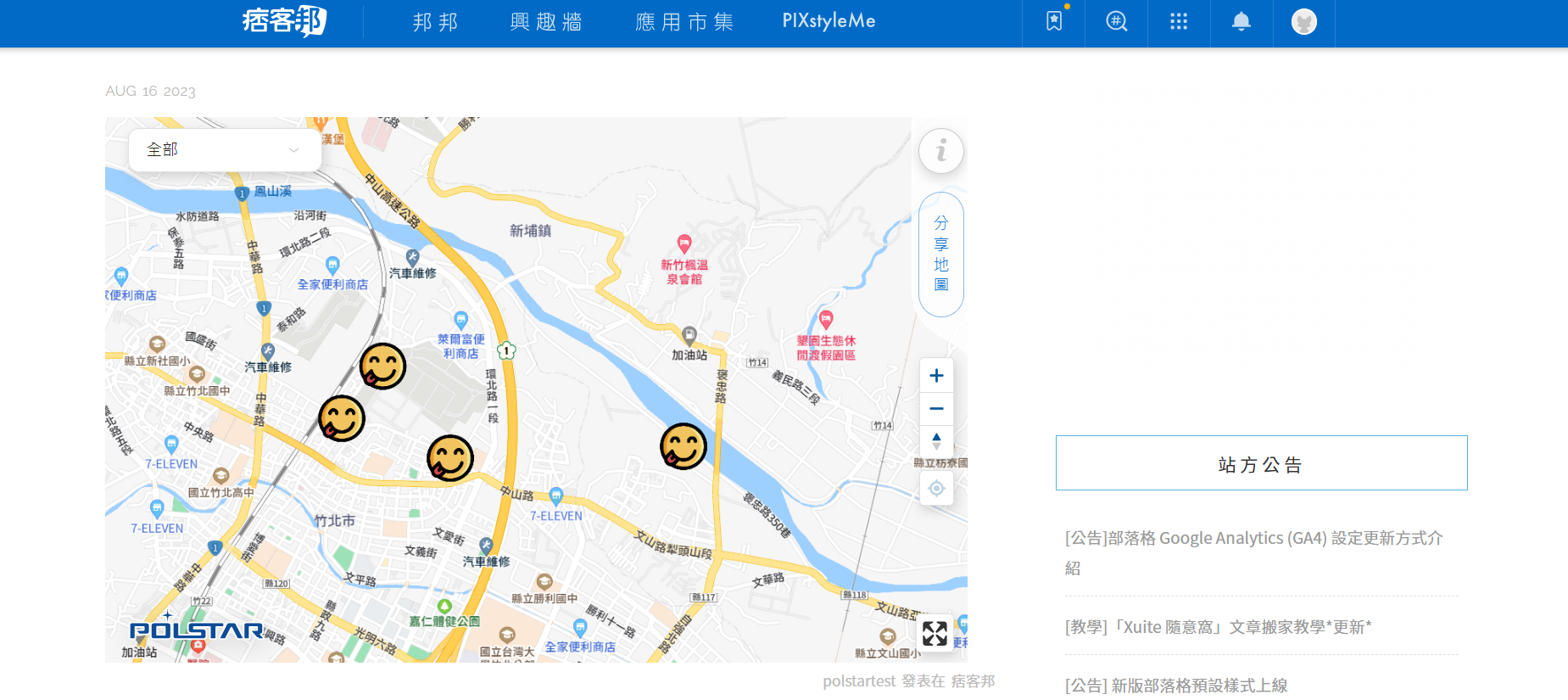Click the bookmark star icon in the header

point(1054,21)
